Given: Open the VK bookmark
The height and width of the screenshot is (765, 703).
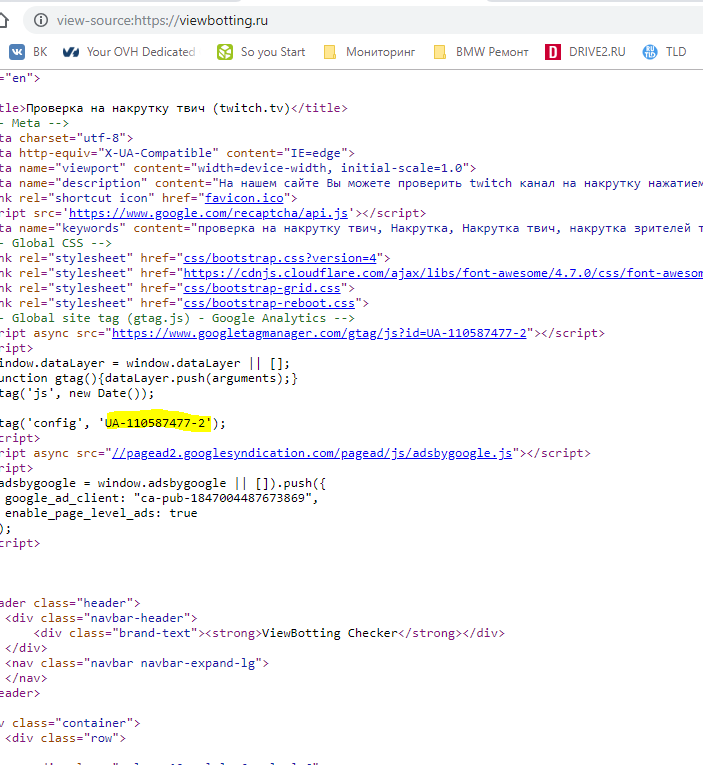Looking at the screenshot, I should [x=29, y=51].
